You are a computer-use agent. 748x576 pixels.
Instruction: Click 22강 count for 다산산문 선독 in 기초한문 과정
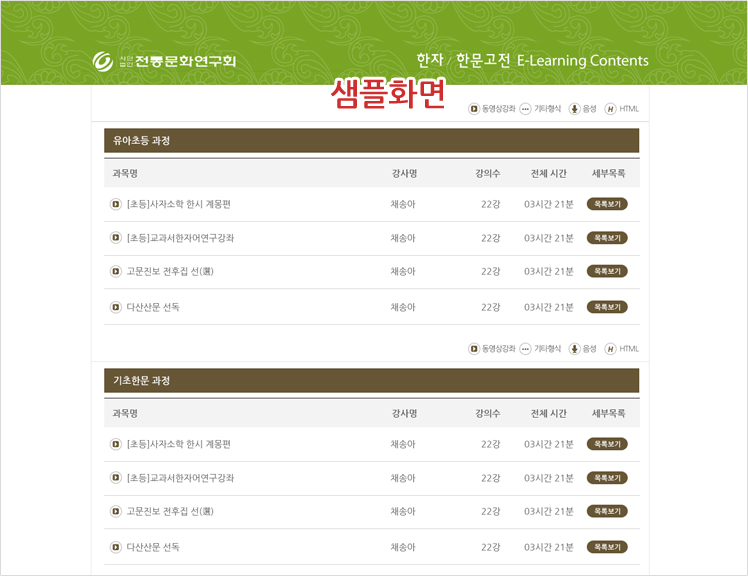[490, 547]
